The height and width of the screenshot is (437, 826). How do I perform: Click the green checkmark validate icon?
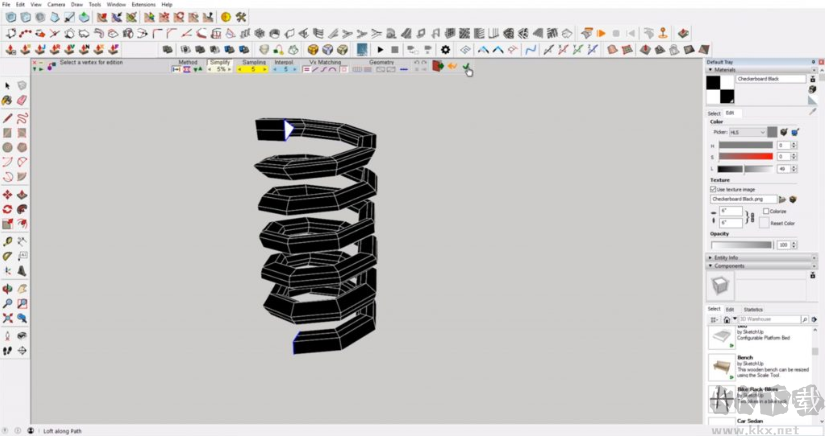467,67
